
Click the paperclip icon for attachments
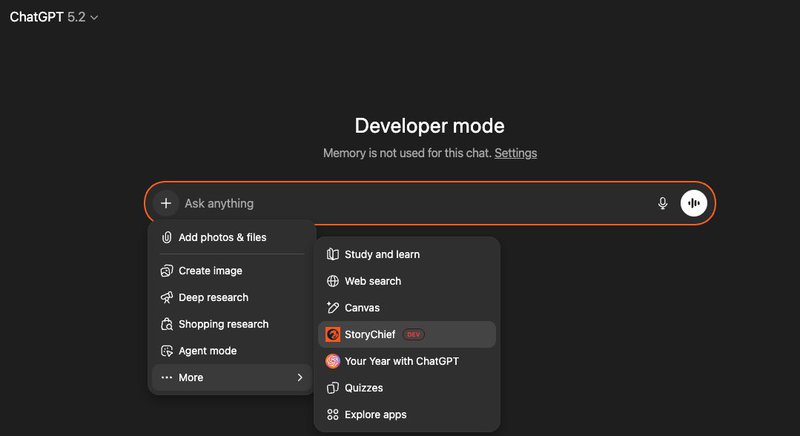[x=166, y=237]
